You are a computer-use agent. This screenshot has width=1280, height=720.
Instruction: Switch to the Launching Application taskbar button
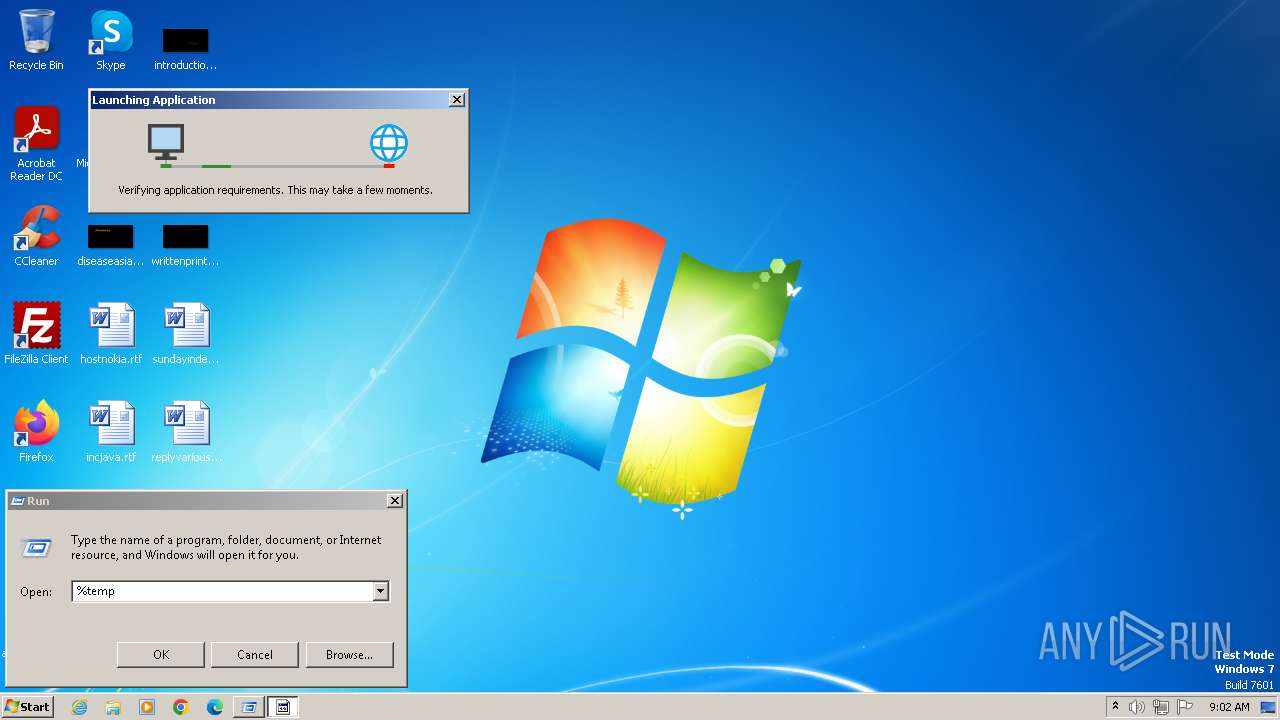(x=283, y=707)
